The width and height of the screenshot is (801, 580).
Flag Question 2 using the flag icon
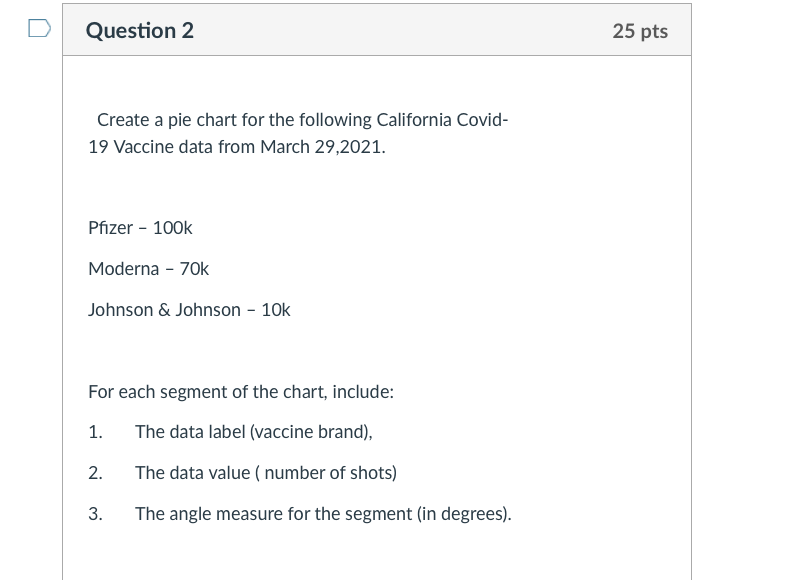pyautogui.click(x=37, y=31)
